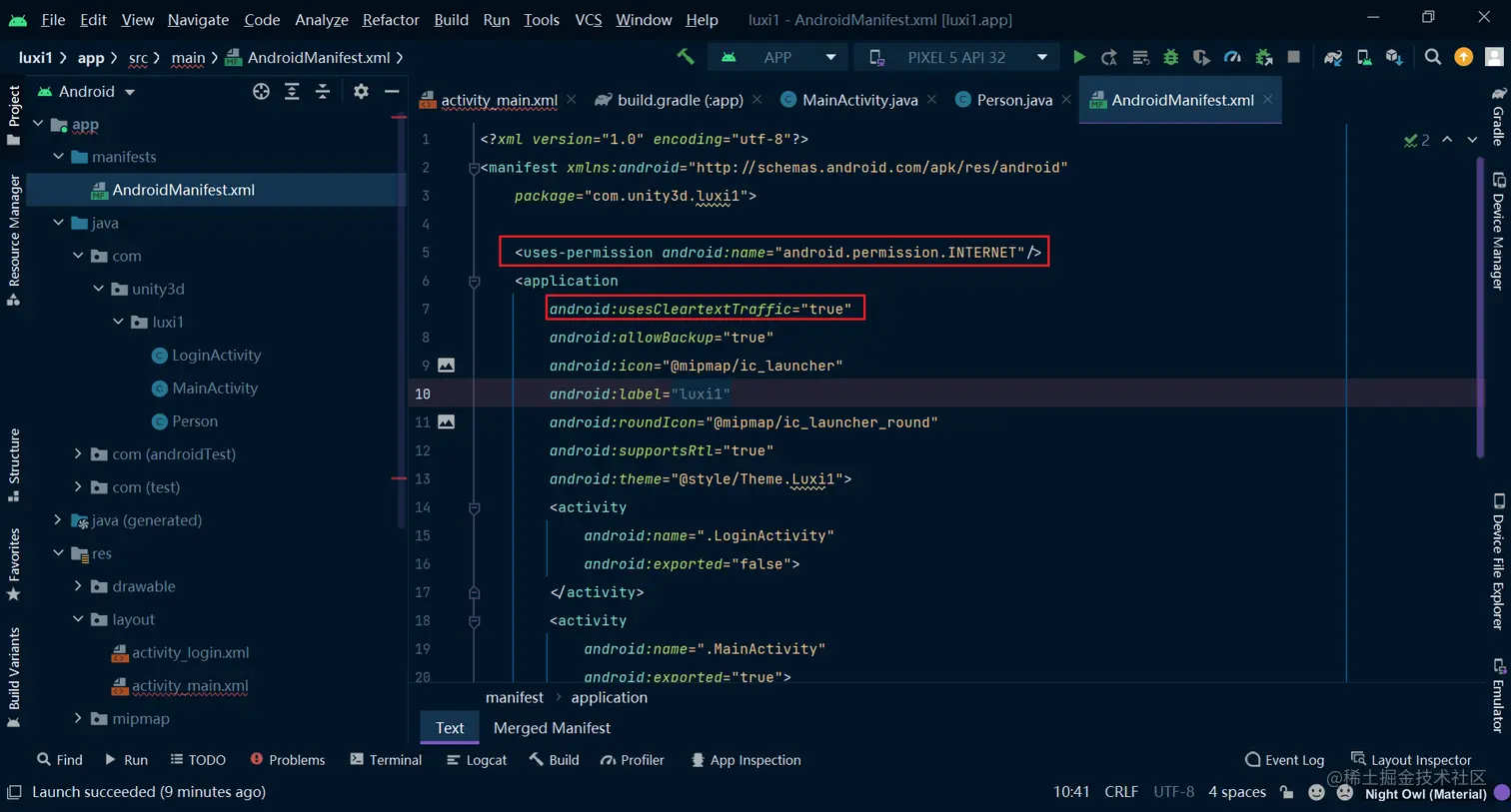The width and height of the screenshot is (1511, 812).
Task: Open Device File Explorer side panel
Action: [x=1498, y=561]
